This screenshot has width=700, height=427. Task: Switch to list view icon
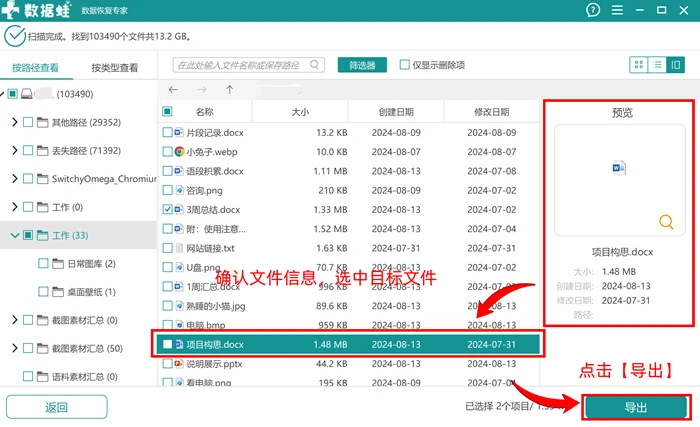point(657,65)
